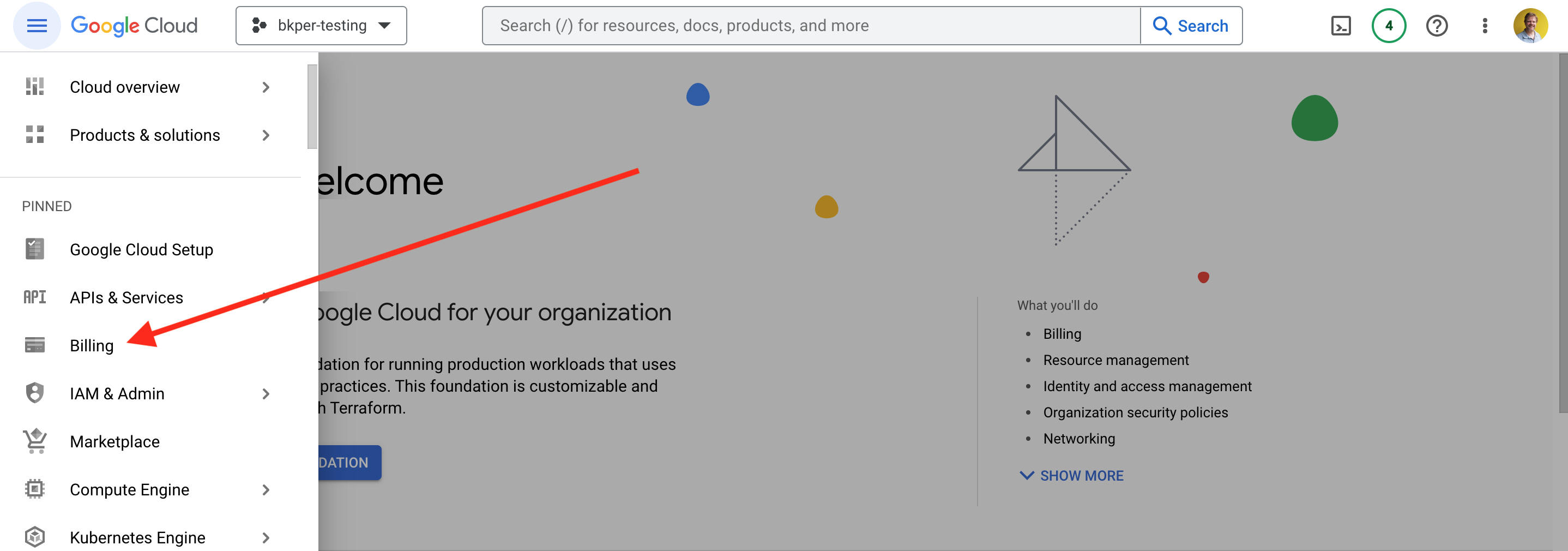Expand the IAM & Admin submenu

tap(266, 393)
